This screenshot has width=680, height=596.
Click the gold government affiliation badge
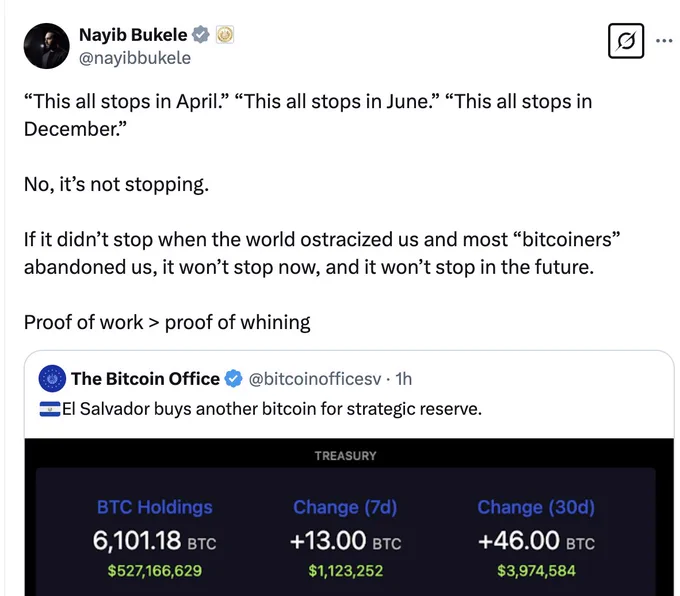point(225,35)
